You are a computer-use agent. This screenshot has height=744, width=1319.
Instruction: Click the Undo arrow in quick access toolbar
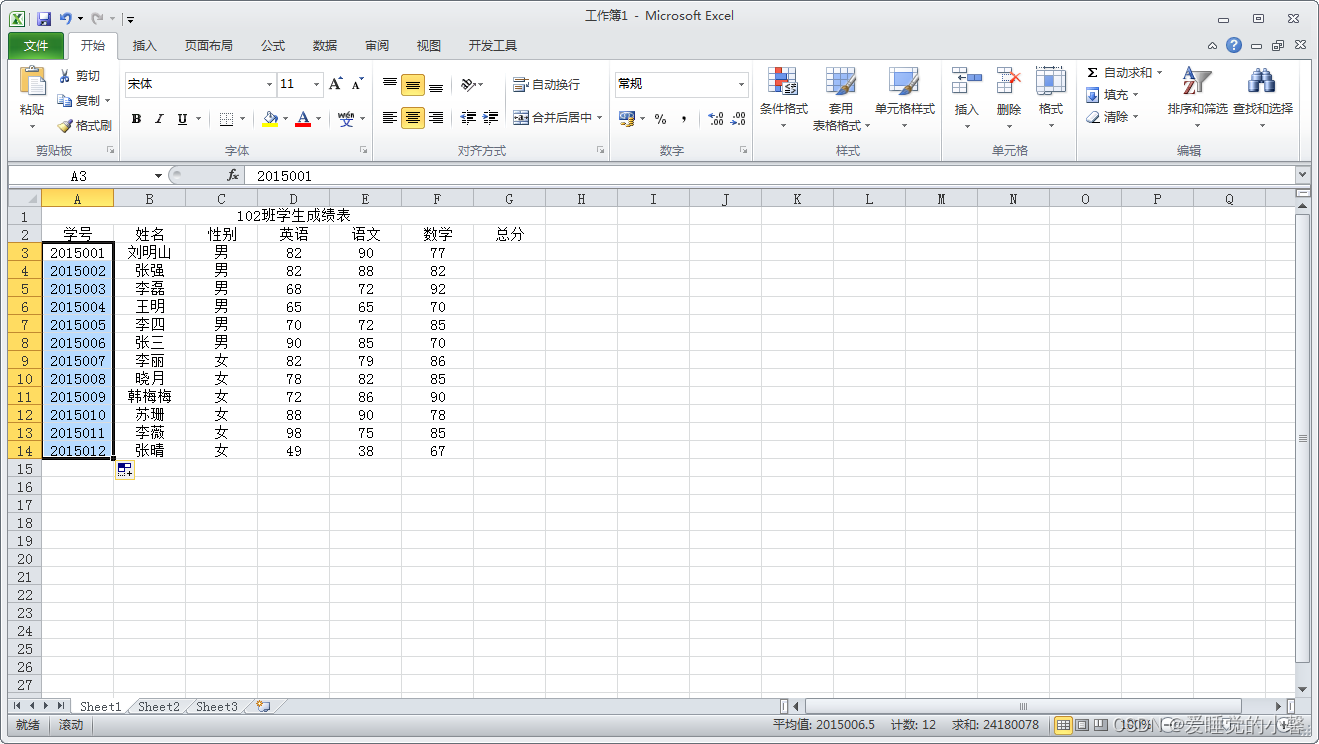66,18
